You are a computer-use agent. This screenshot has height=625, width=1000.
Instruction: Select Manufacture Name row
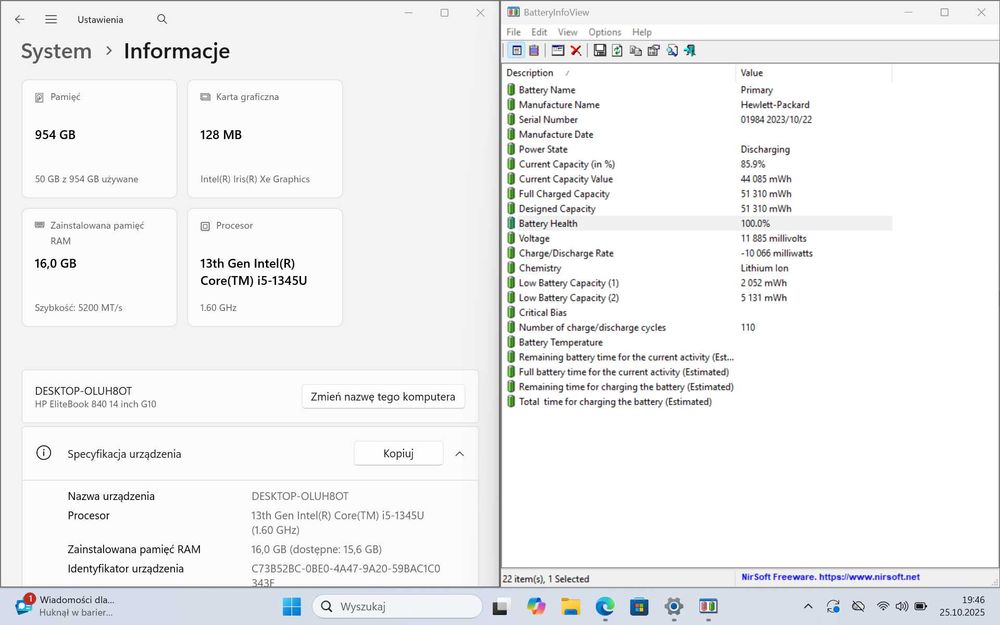click(x=698, y=105)
